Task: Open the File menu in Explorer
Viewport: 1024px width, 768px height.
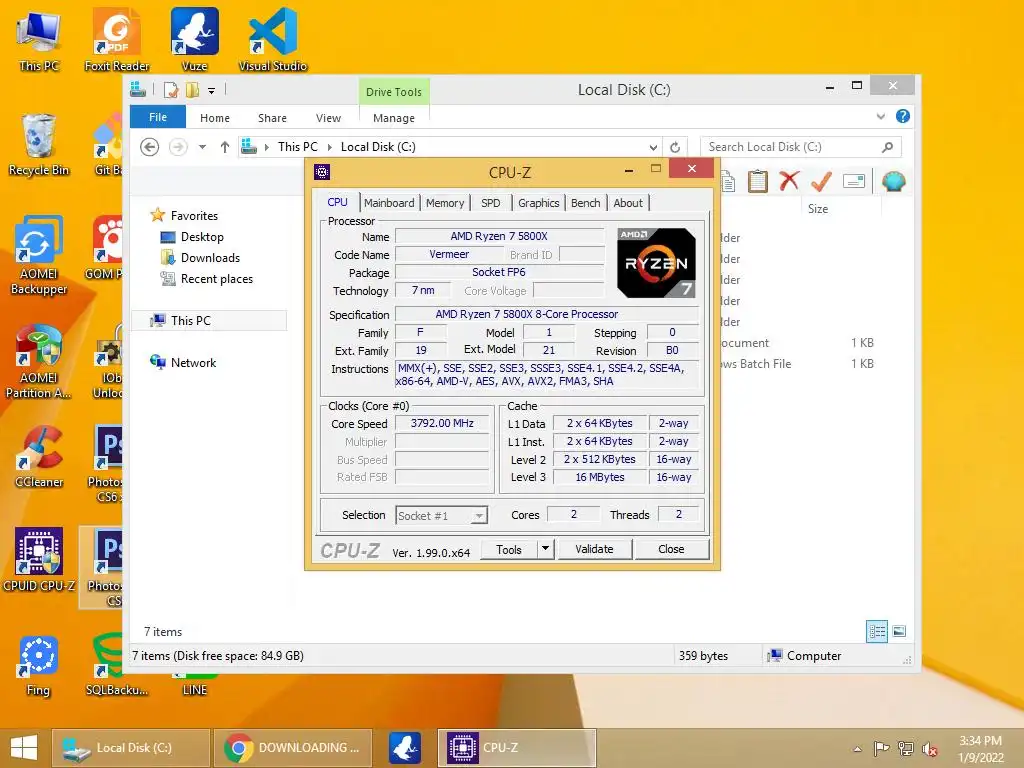Action: 158,118
